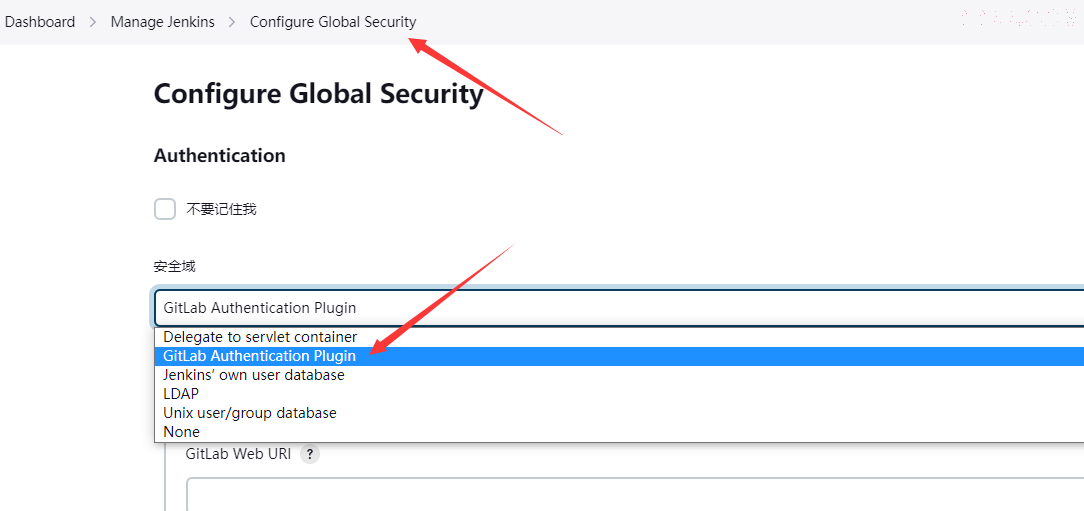Open the Manage Jenkins breadcrumb link

tap(162, 22)
